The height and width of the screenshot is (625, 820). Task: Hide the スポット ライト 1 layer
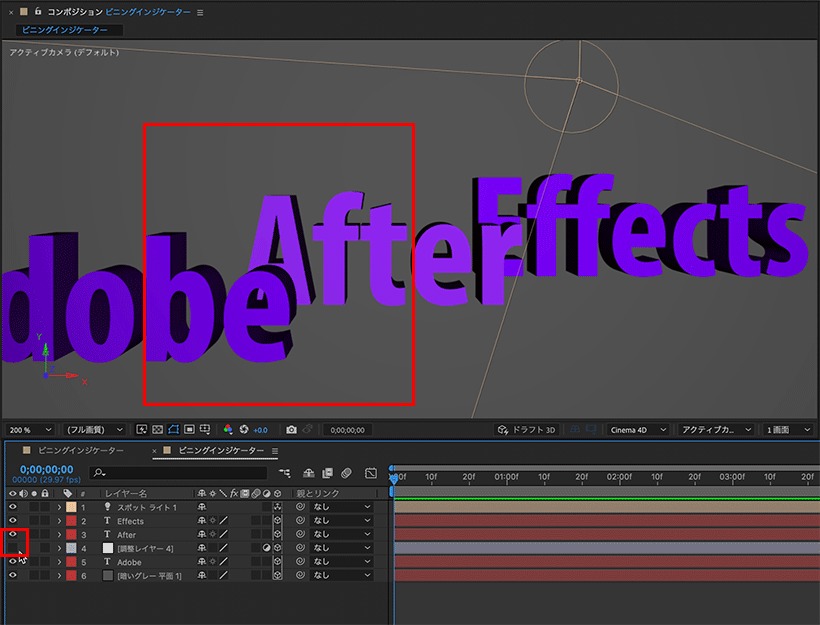(13, 507)
